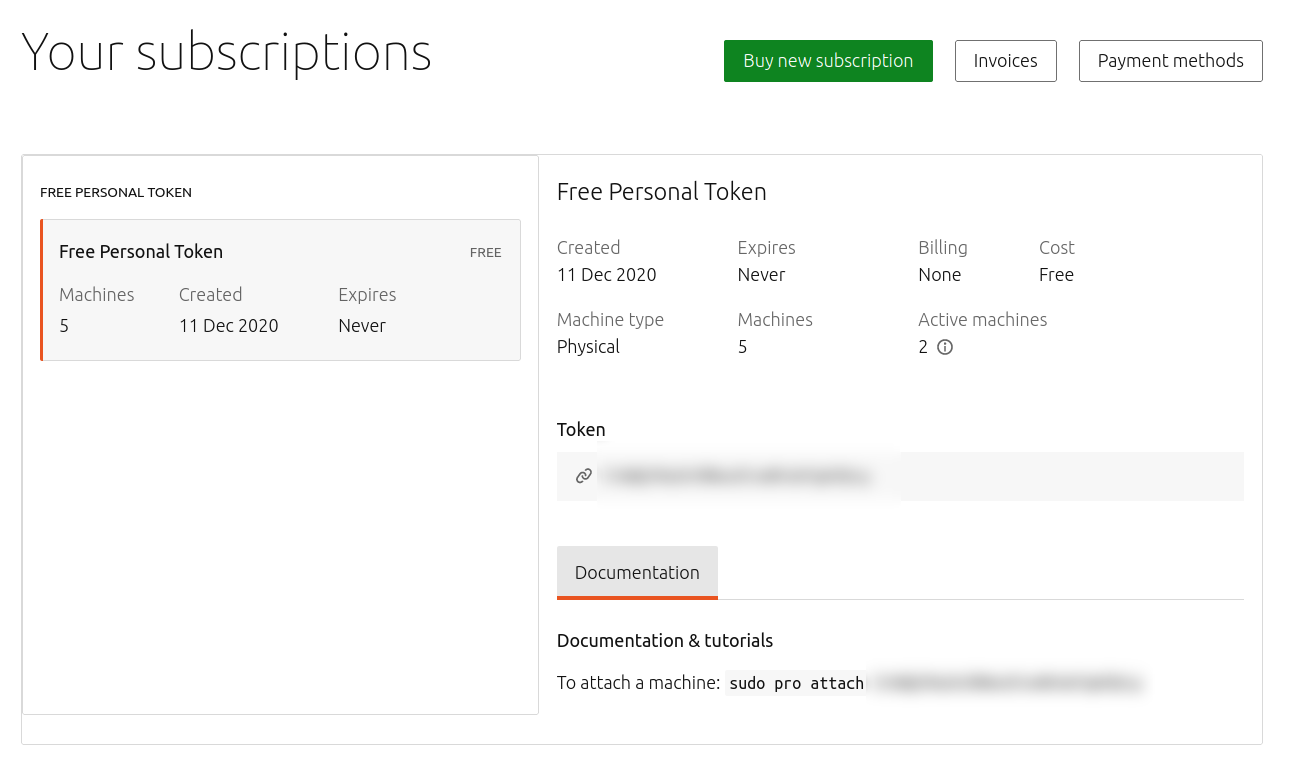Click the 11 Dec 2020 date in details panel

(x=607, y=275)
